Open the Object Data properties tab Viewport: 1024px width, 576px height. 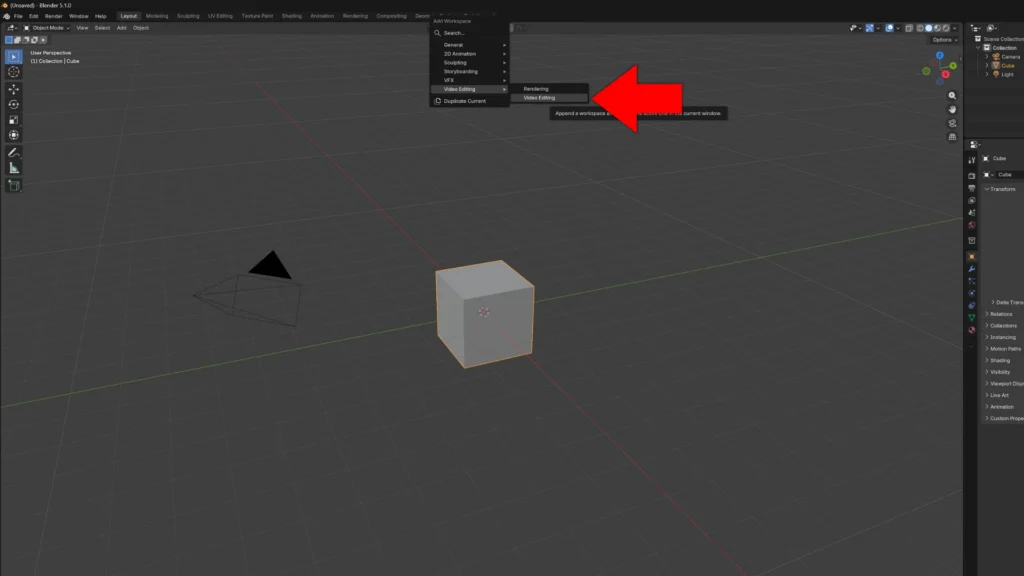tap(972, 318)
